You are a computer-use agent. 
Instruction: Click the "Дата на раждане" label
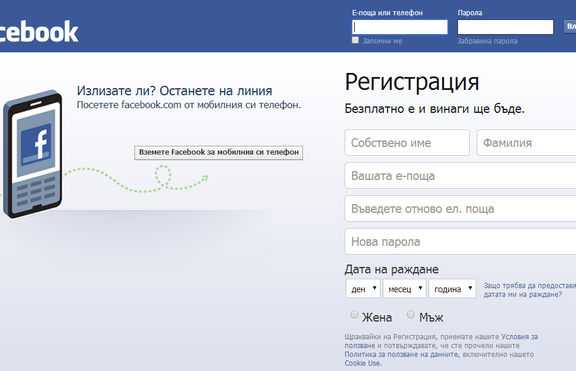392,270
